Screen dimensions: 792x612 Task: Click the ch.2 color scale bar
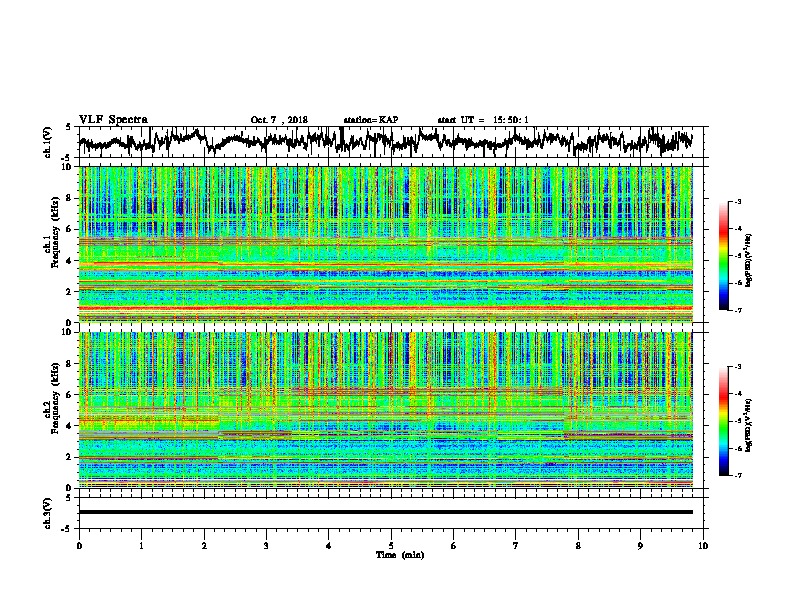(x=724, y=421)
